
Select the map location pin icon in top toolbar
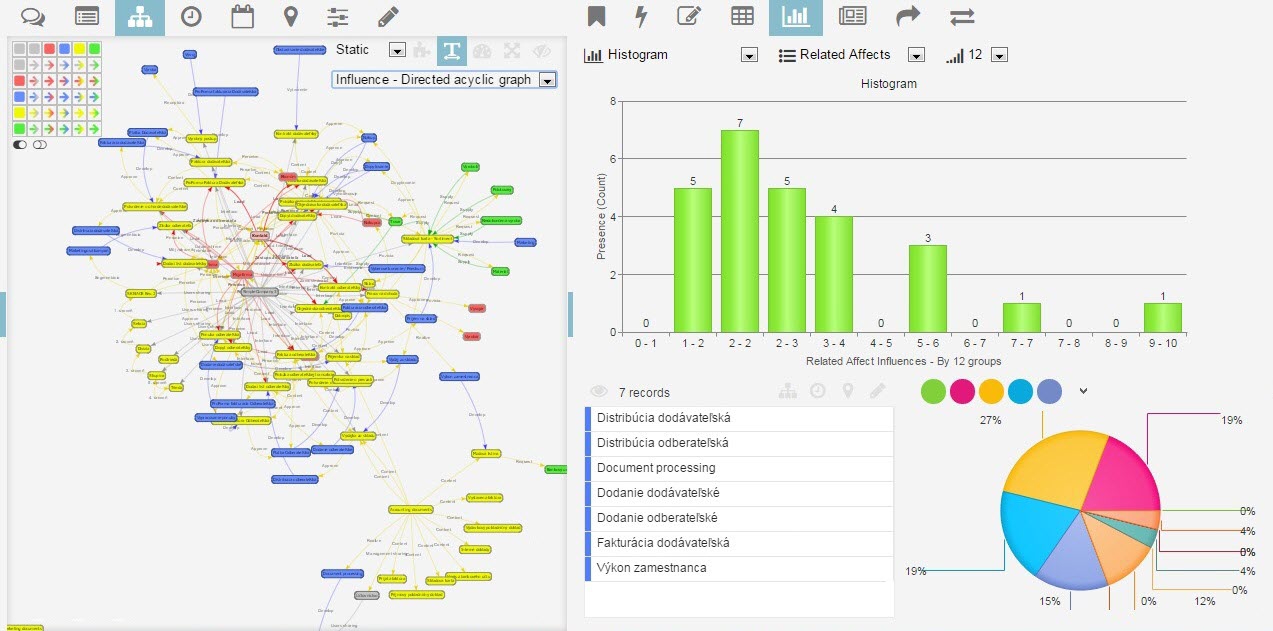[291, 17]
